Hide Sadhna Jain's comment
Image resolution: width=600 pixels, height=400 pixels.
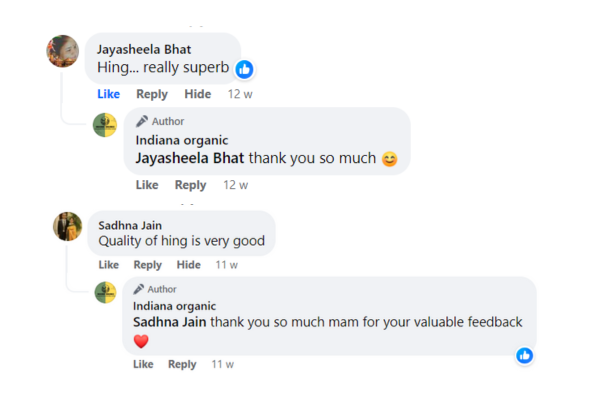(x=189, y=265)
